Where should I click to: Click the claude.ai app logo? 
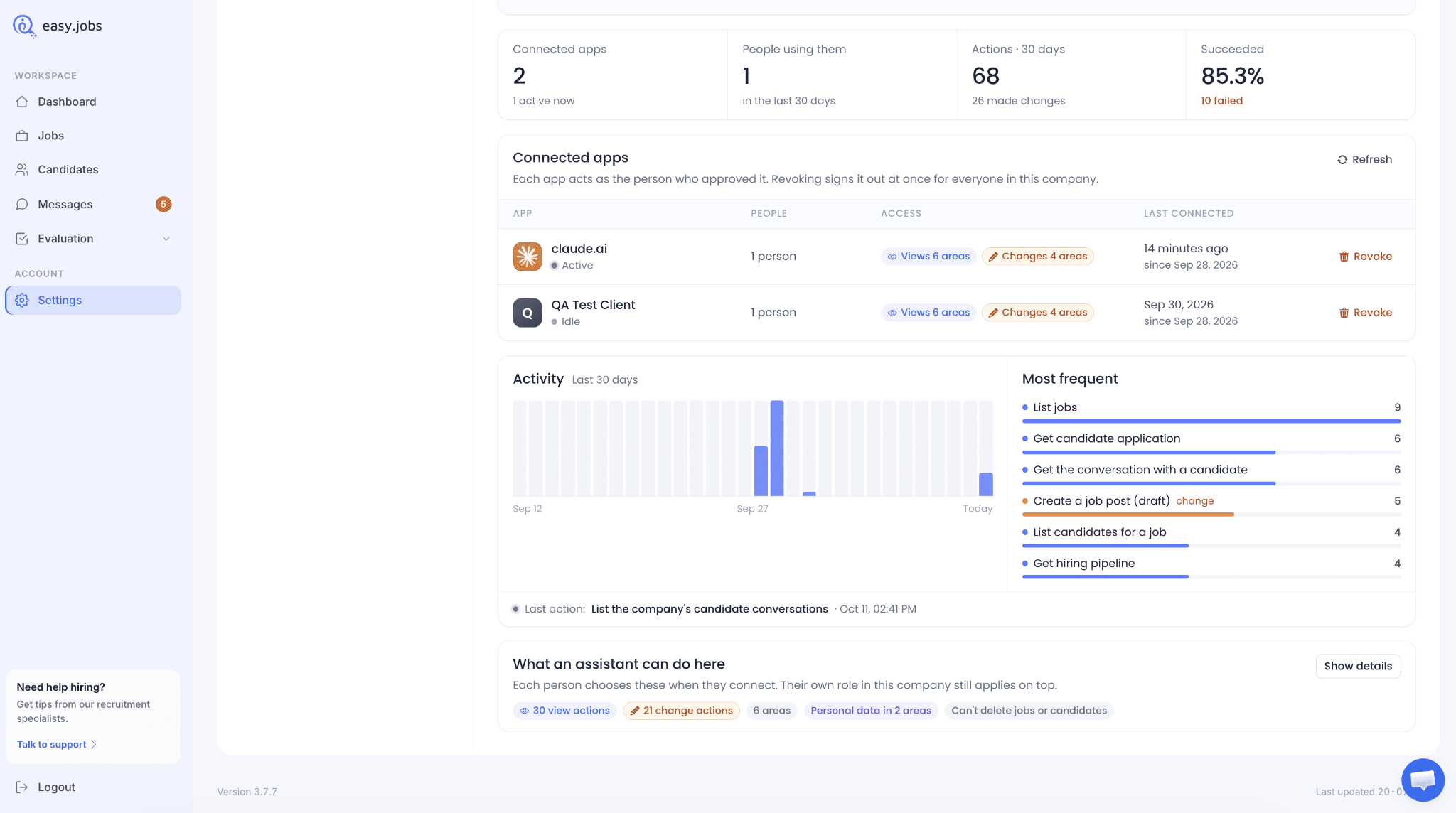[528, 257]
